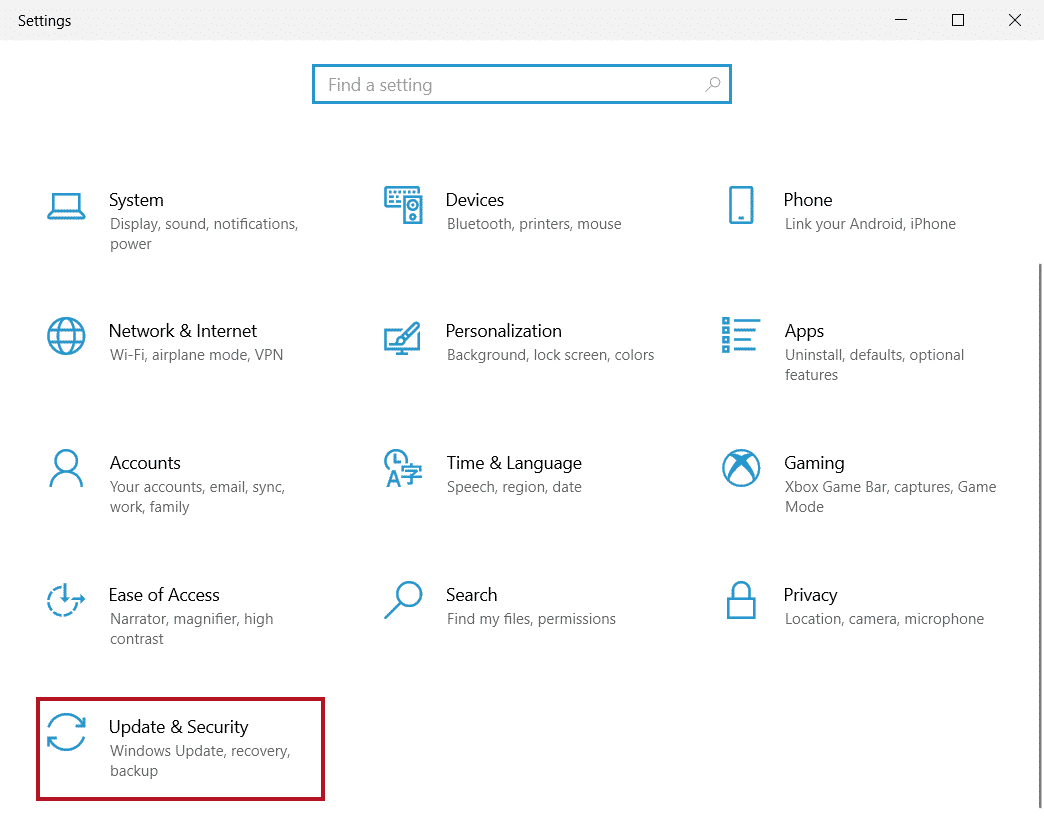Open the Network & Internet globe icon
1044x828 pixels.
66,336
